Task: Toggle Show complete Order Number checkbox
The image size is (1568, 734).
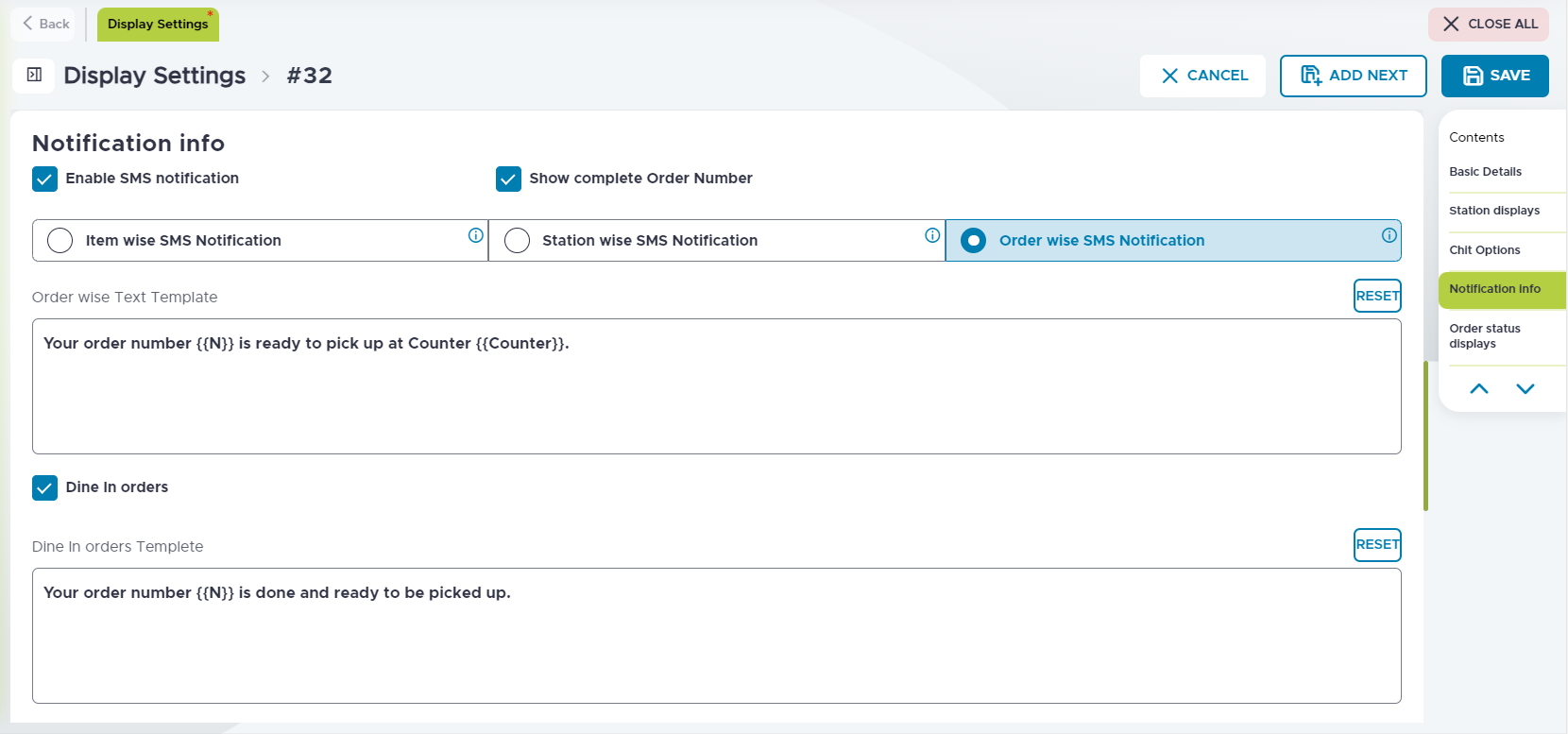Action: (x=508, y=179)
